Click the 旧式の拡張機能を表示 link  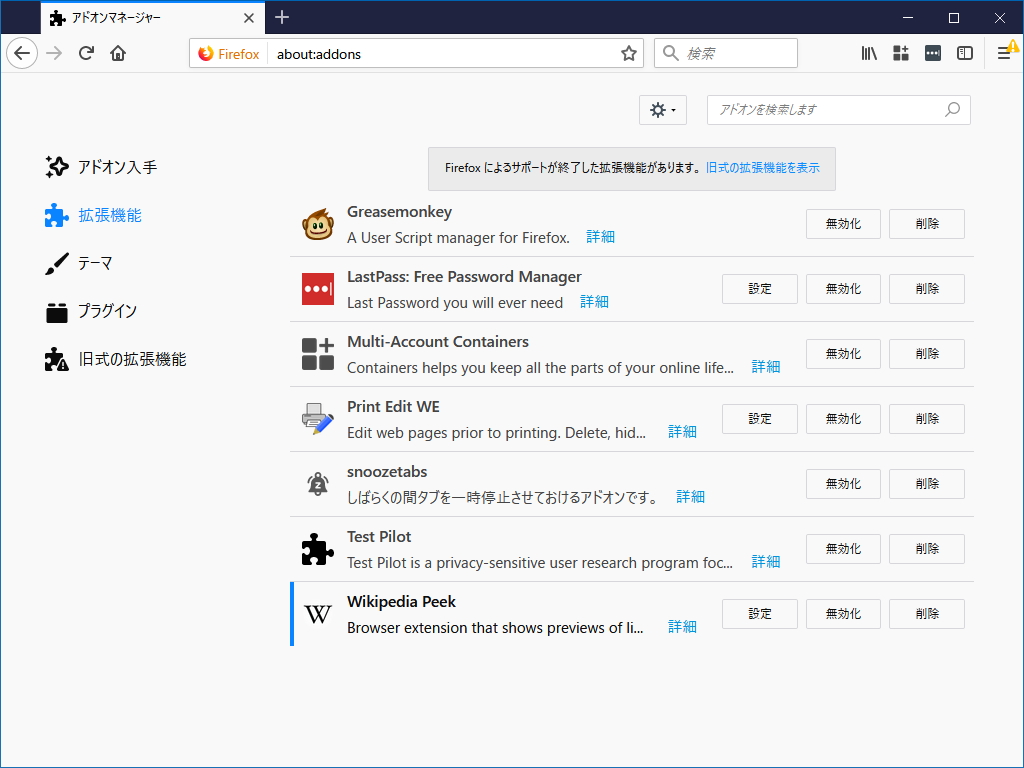[x=762, y=168]
